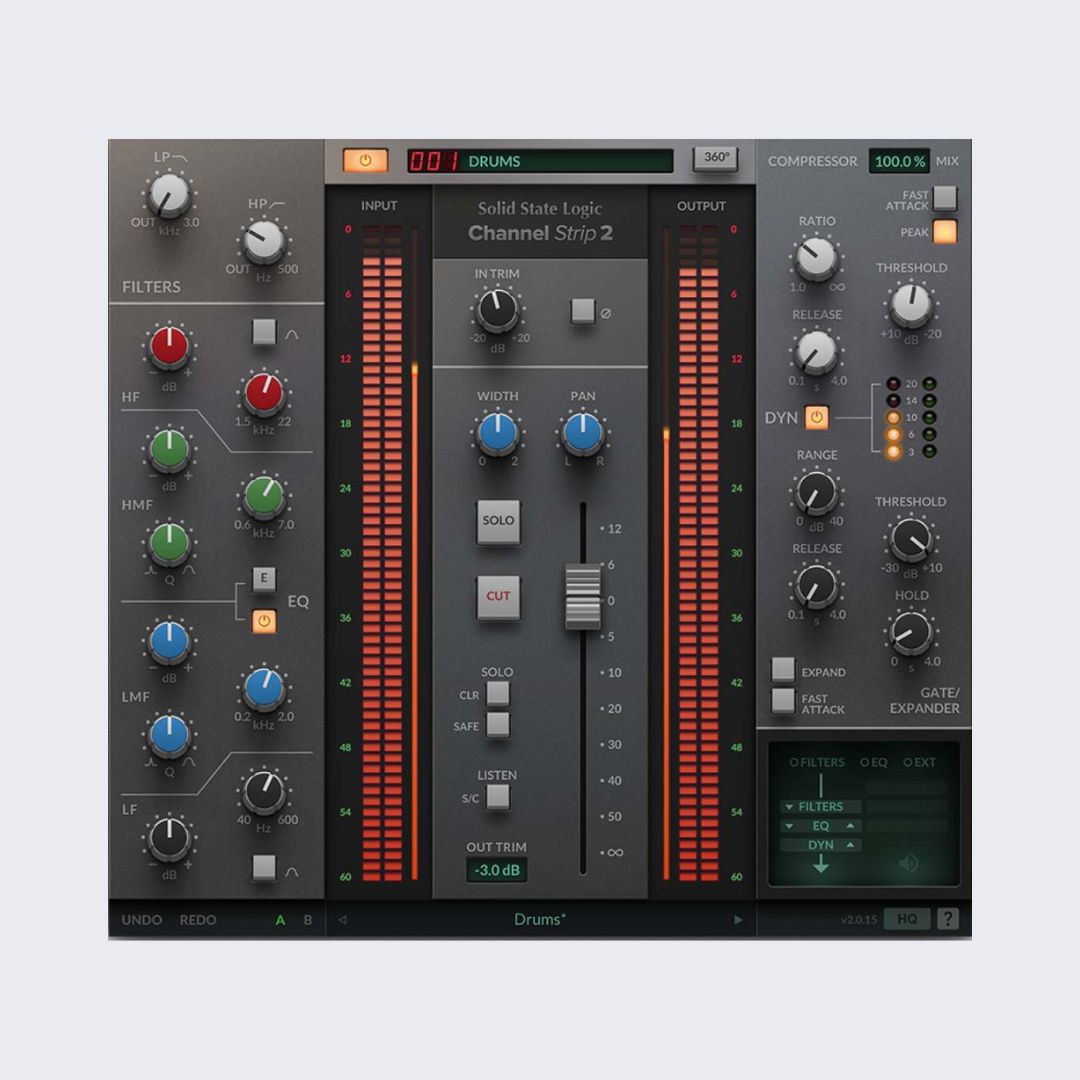1080x1080 pixels.
Task: Click the OUT TRIM -3.0 dB value
Action: [x=497, y=870]
